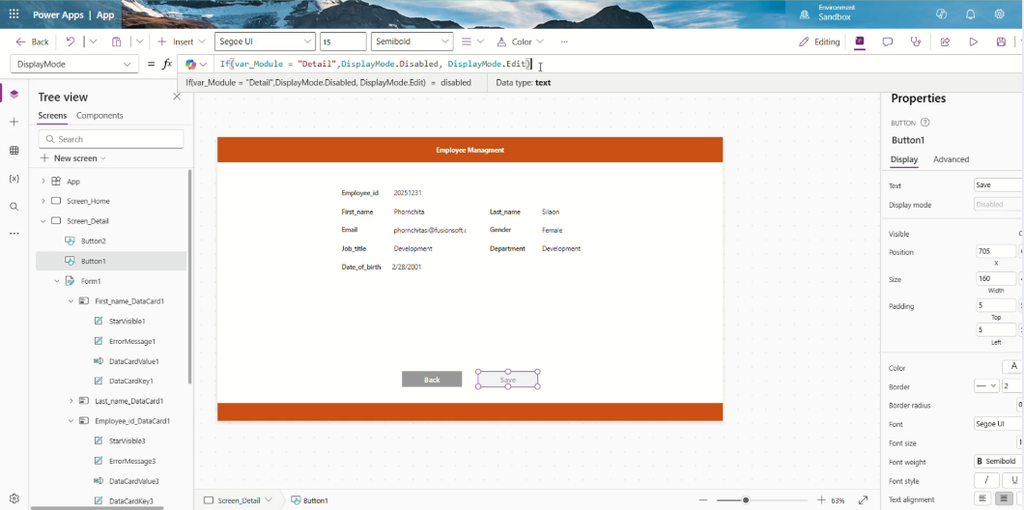Screen dimensions: 1024x510
Task: Open Tree view layers sidebar icon
Action: [14, 94]
